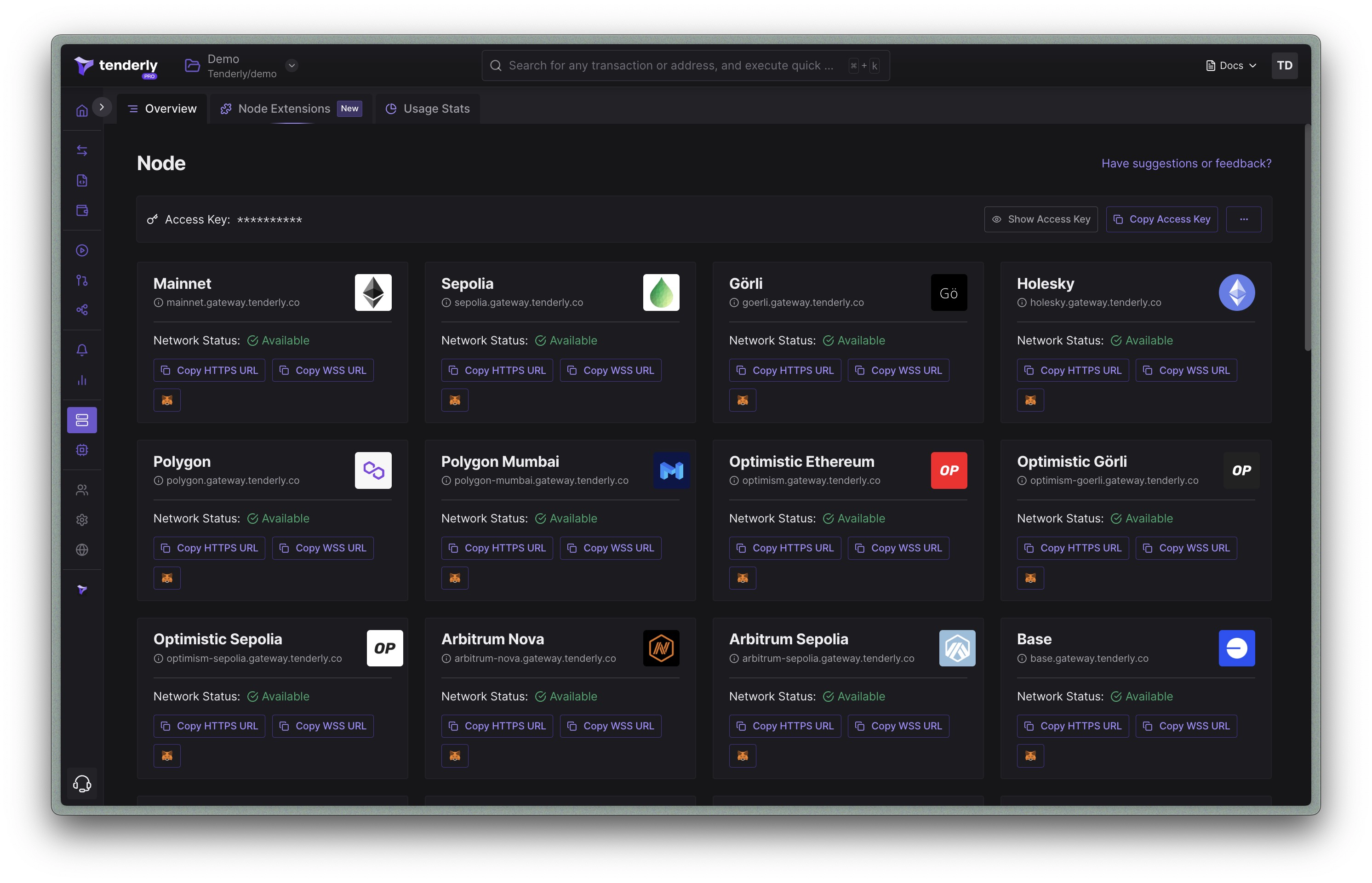The image size is (1372, 883).
Task: Switch to the Overview tab
Action: point(162,109)
